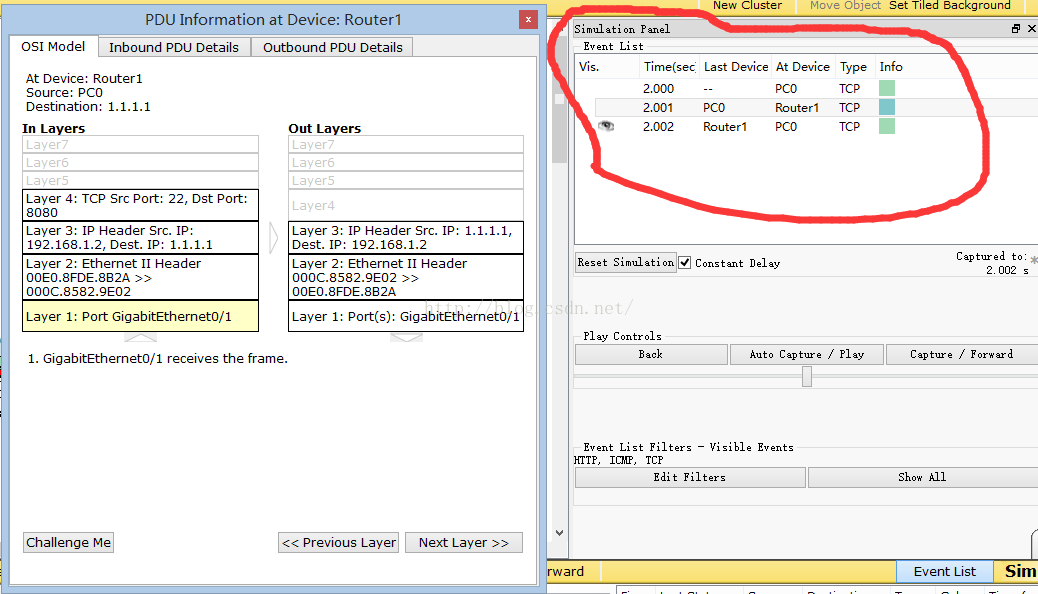Image resolution: width=1038 pixels, height=594 pixels.
Task: Toggle the Constant Delay checkbox
Action: 685,263
